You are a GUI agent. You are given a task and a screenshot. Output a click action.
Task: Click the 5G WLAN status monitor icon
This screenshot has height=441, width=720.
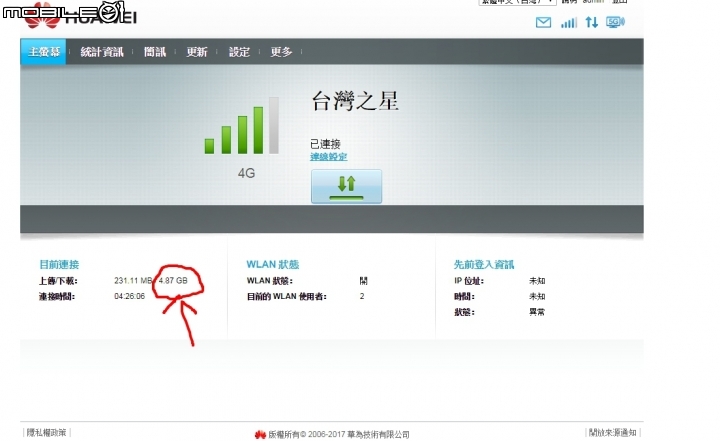click(x=615, y=22)
